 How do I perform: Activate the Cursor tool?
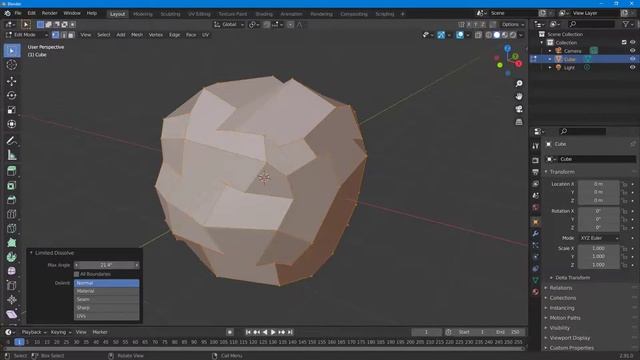tap(12, 65)
